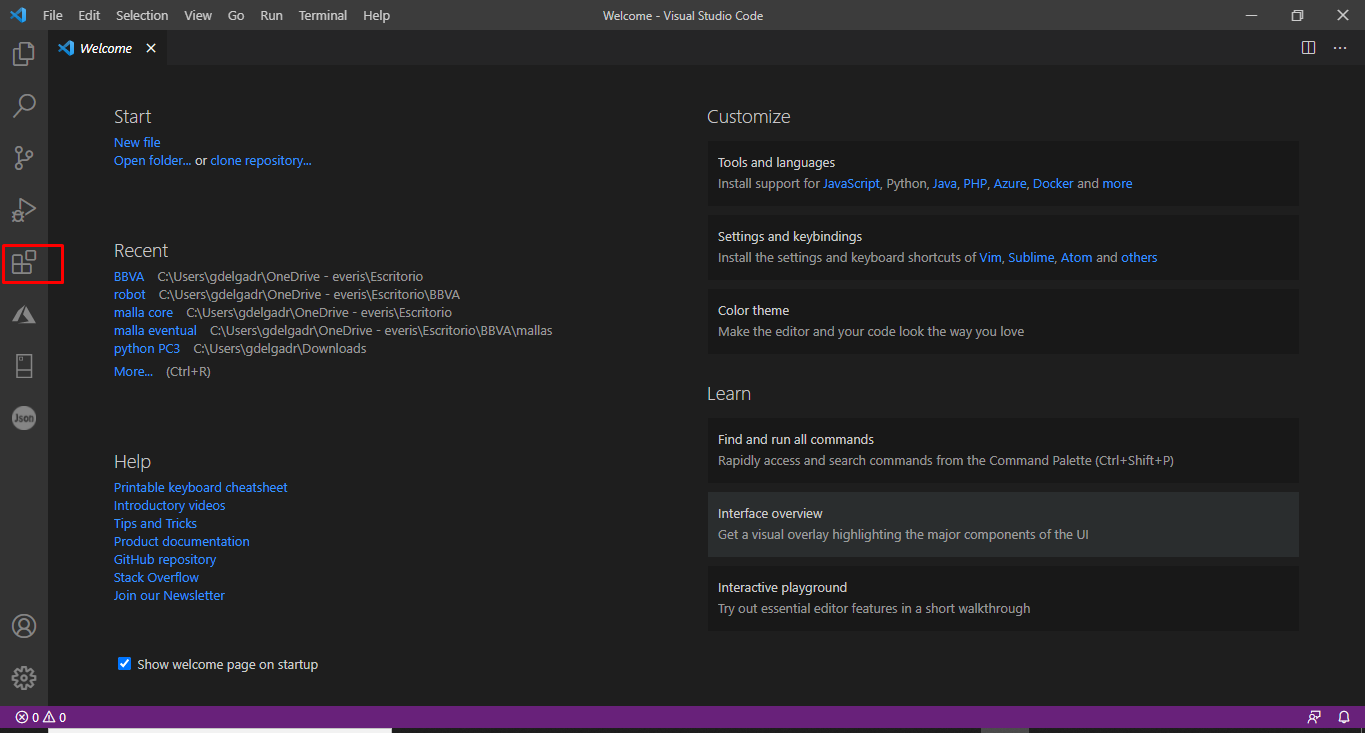The height and width of the screenshot is (733, 1365).
Task: Click errors and warnings count in status bar
Action: (x=41, y=717)
